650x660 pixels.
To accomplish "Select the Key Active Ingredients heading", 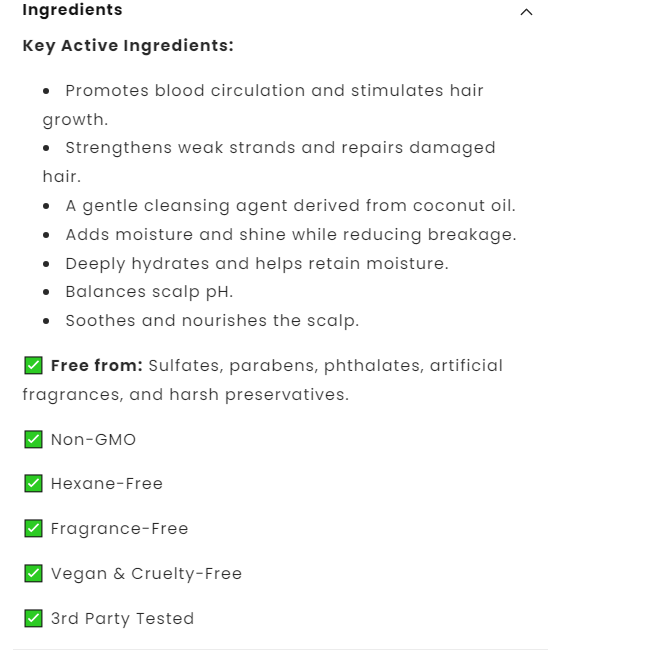I will (128, 46).
